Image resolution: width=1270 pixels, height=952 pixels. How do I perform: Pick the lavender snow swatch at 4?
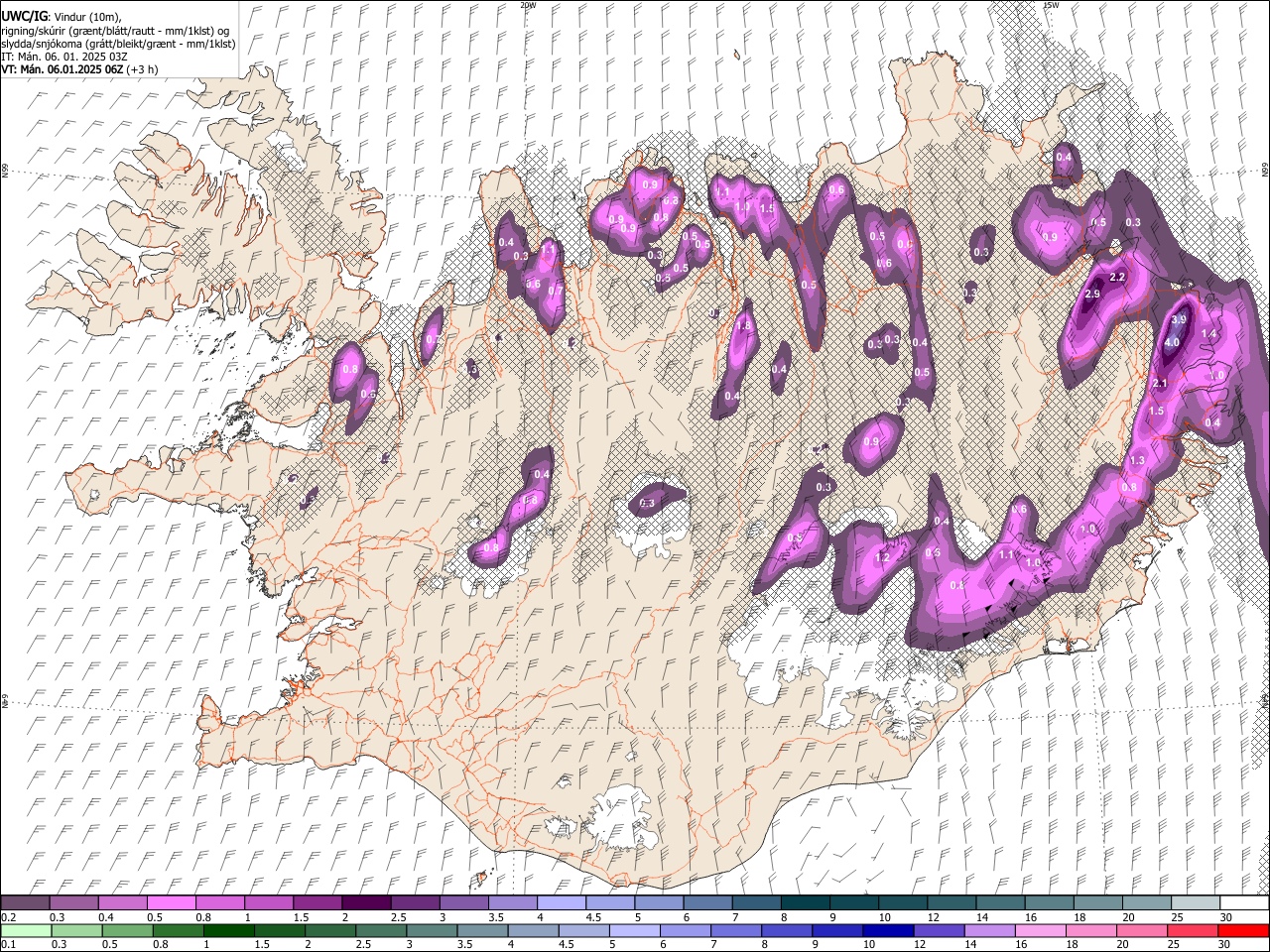pos(560,902)
